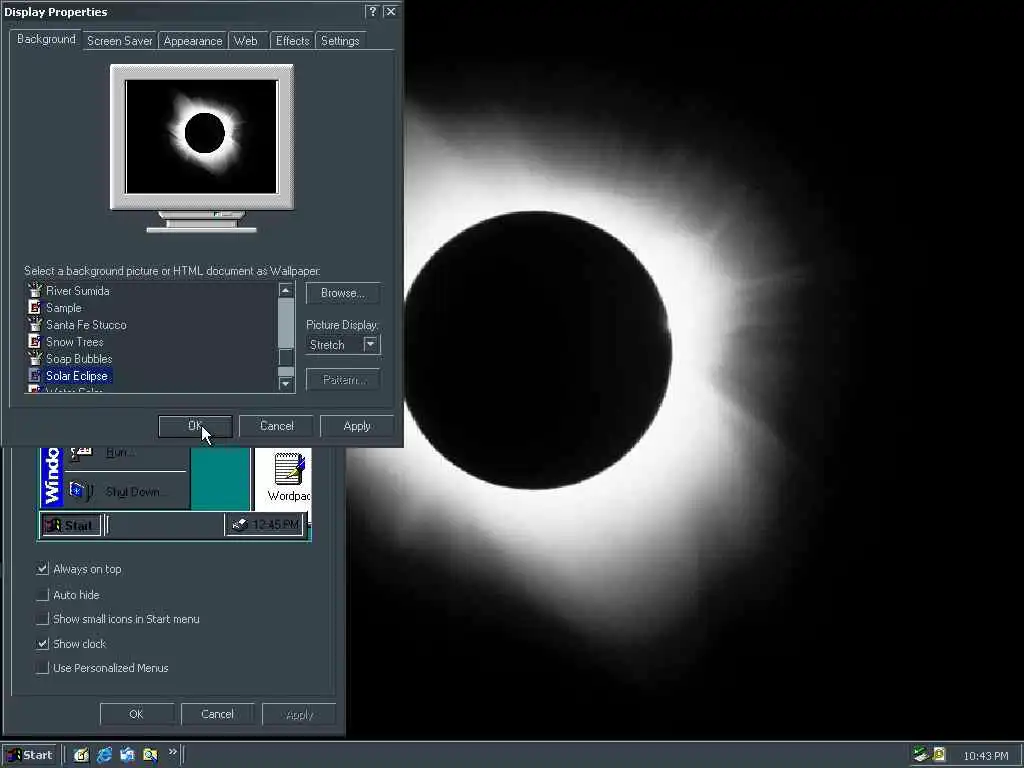
Task: Click the wallpaper list scrollbar thumb
Action: pos(285,357)
